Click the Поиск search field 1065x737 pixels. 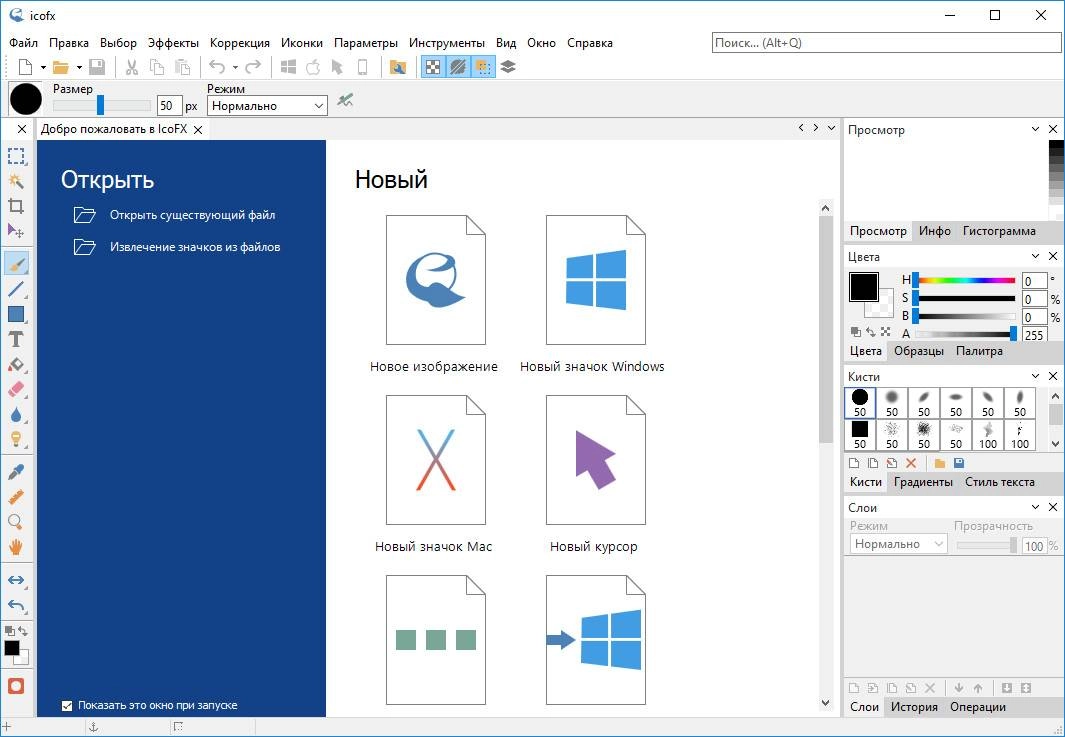coord(886,43)
